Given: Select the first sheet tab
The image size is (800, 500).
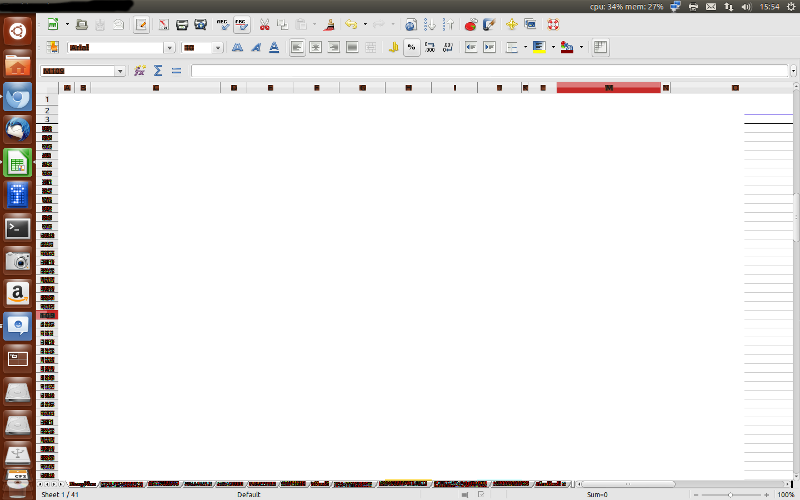Looking at the screenshot, I should pyautogui.click(x=83, y=484).
